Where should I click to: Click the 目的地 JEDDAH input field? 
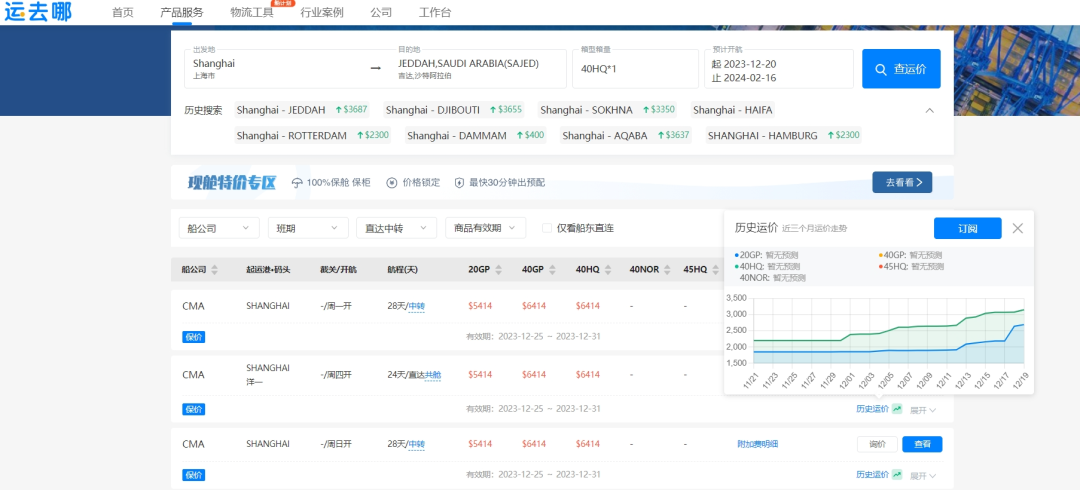479,68
